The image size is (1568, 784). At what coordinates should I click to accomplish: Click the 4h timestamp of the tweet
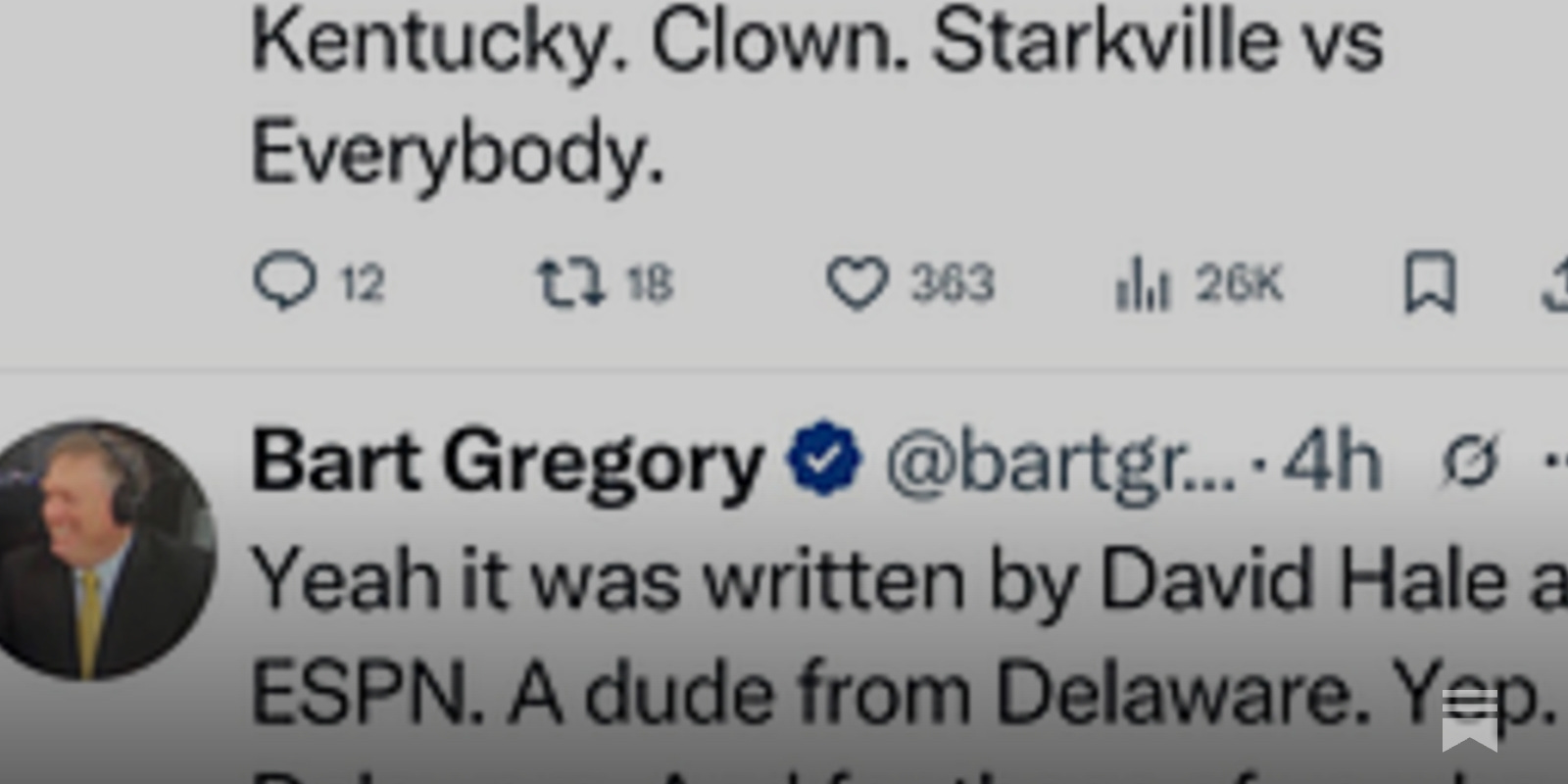click(1333, 459)
